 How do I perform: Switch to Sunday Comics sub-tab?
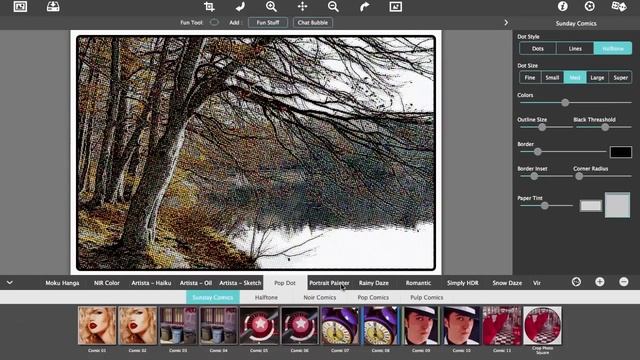click(x=213, y=297)
